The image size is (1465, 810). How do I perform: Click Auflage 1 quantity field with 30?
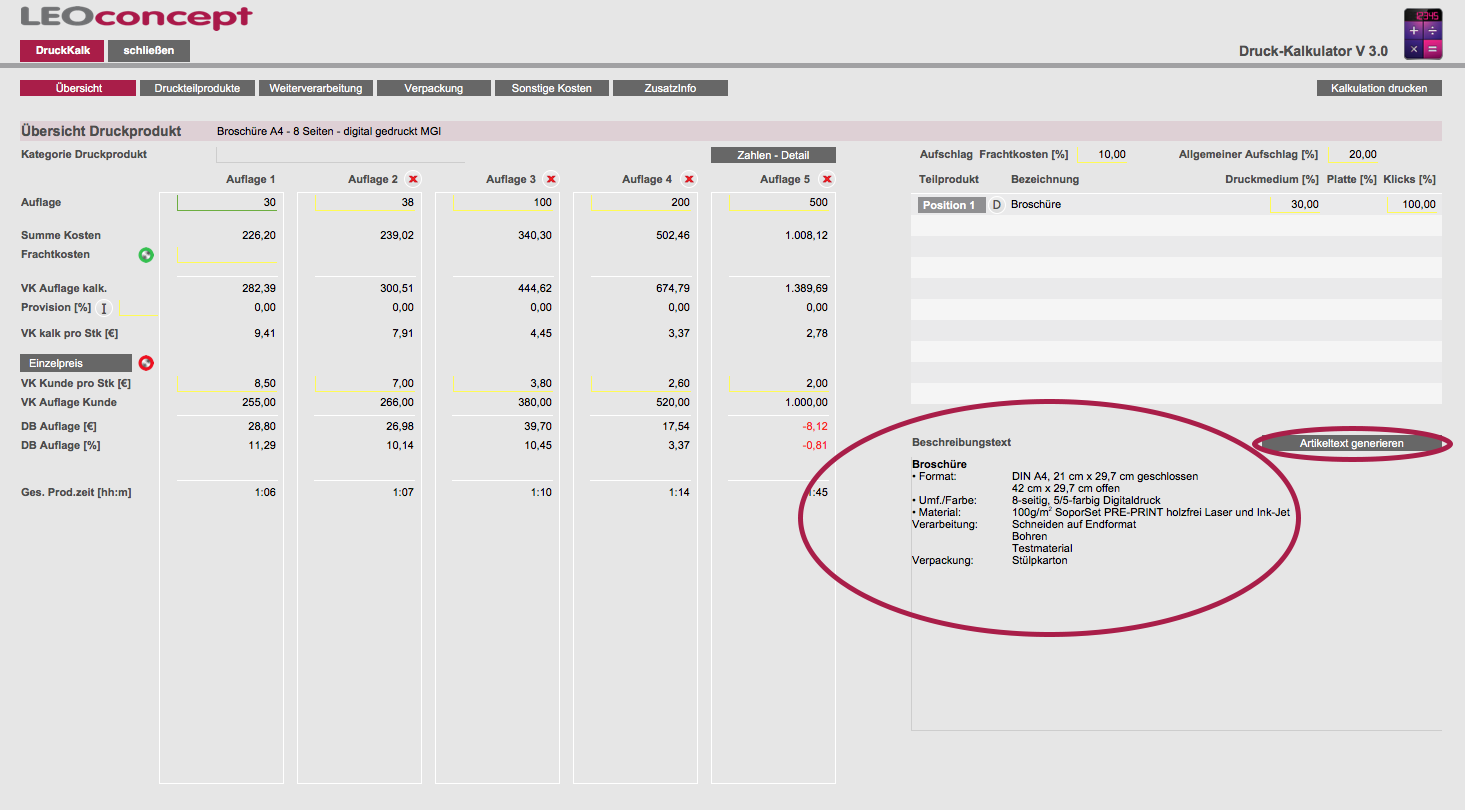coord(227,202)
